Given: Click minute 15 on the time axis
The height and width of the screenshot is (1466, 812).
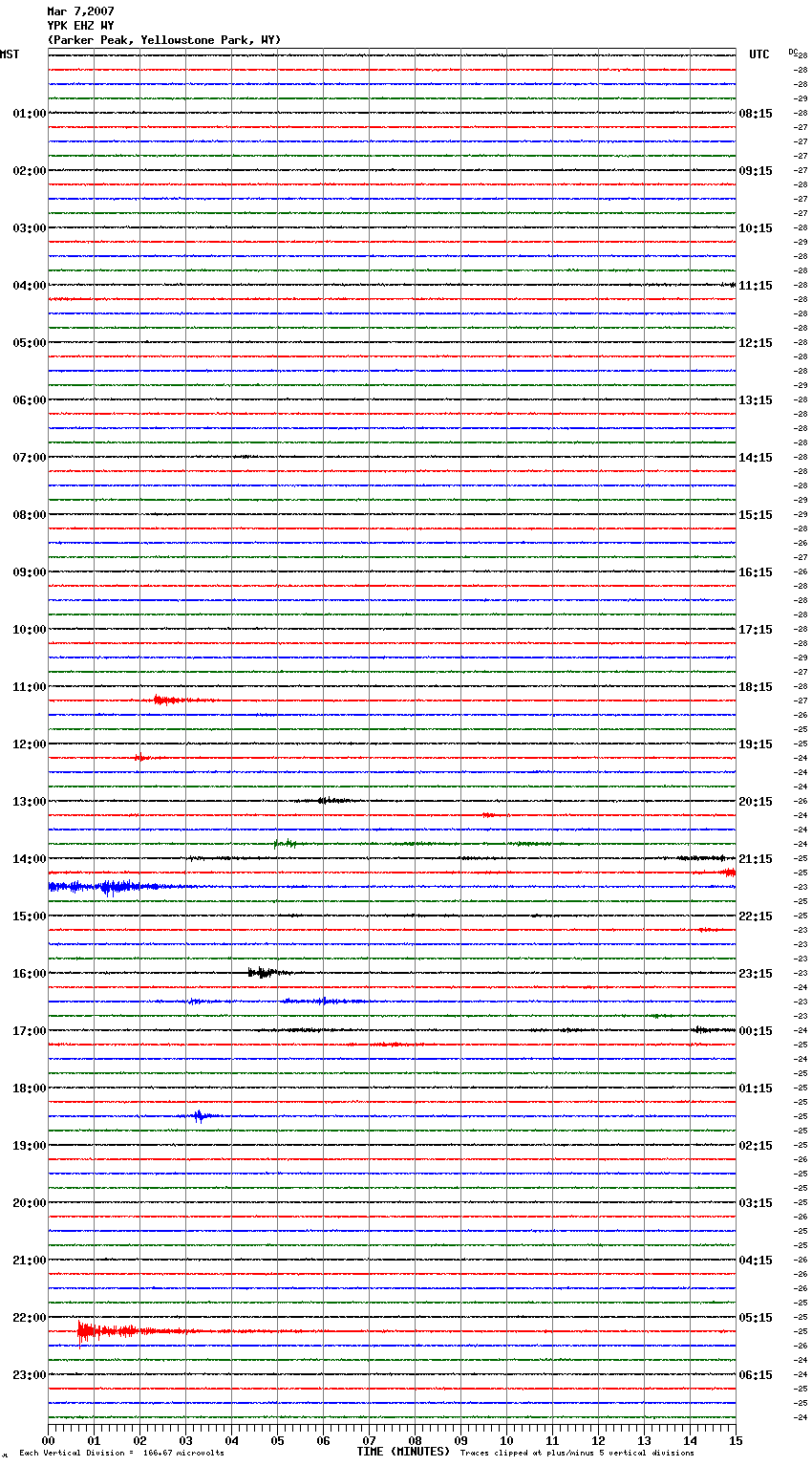Looking at the screenshot, I should click(x=736, y=1440).
